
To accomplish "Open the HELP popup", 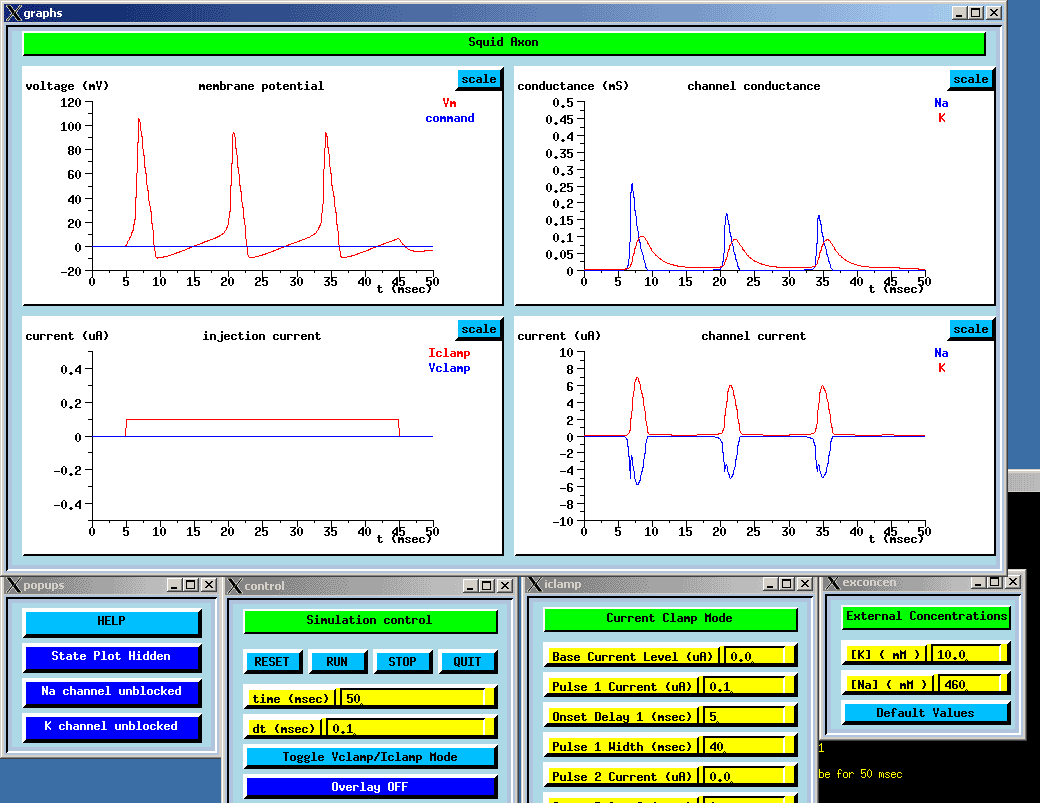I will coord(112,621).
